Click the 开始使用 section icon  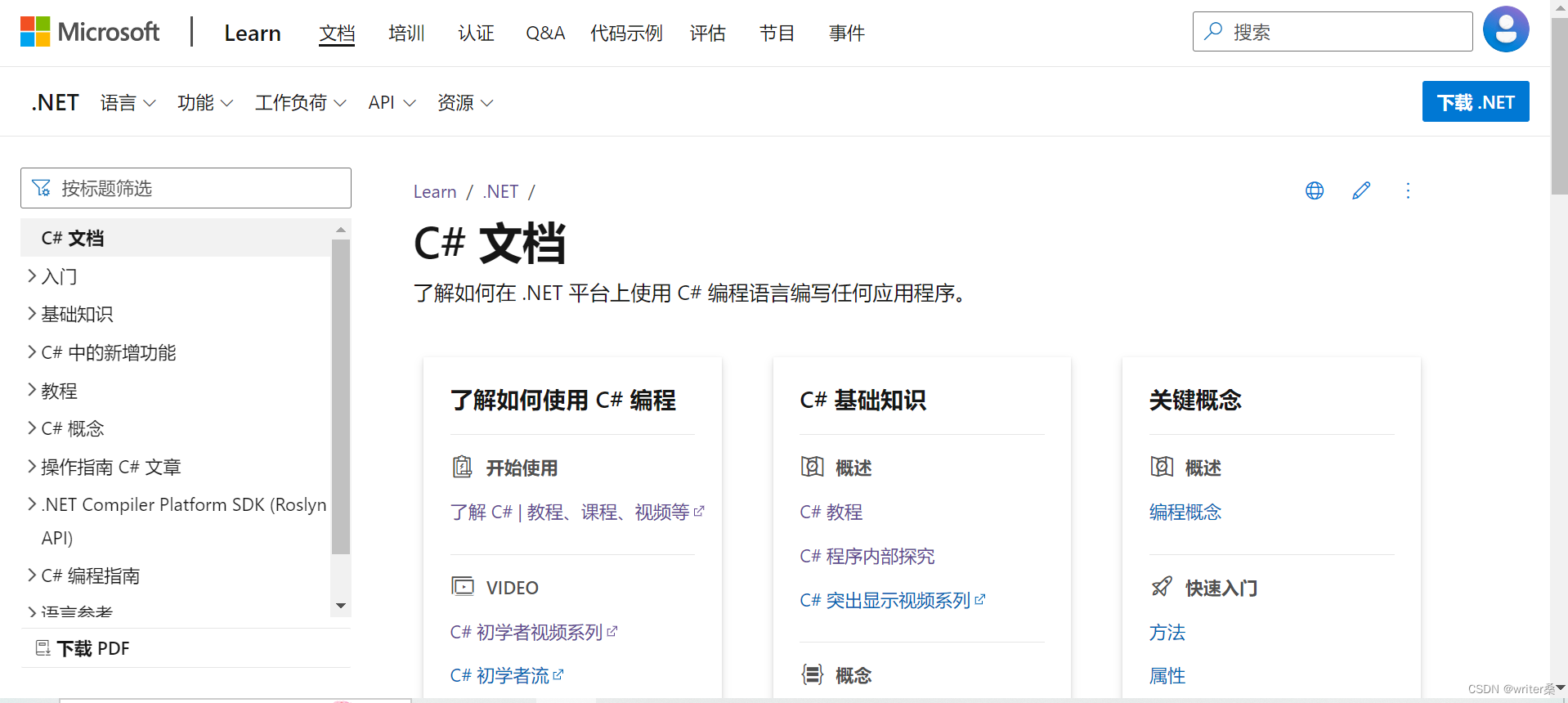tap(463, 467)
